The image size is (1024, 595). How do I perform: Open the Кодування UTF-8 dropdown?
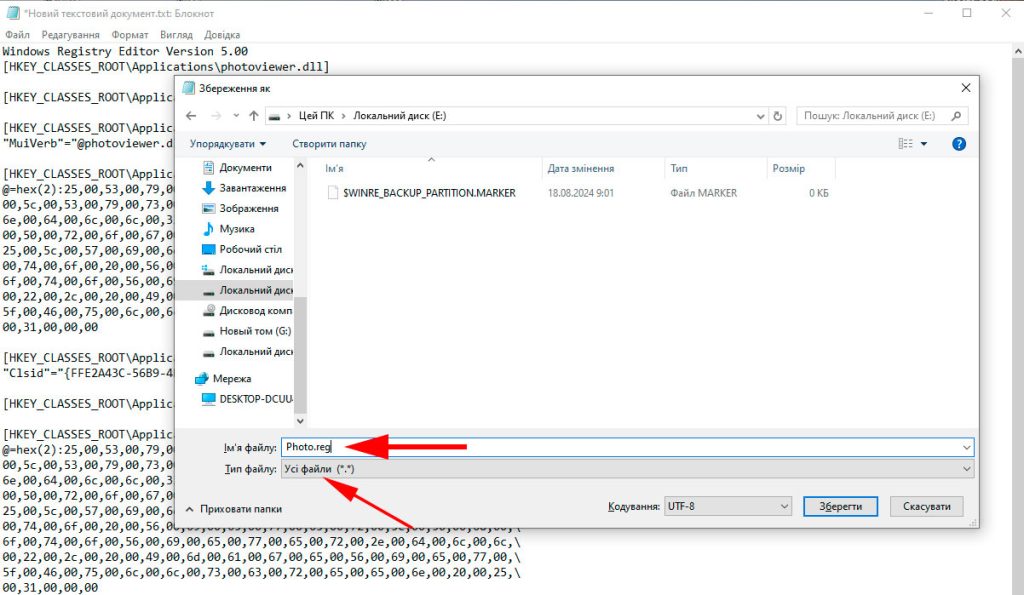click(727, 507)
